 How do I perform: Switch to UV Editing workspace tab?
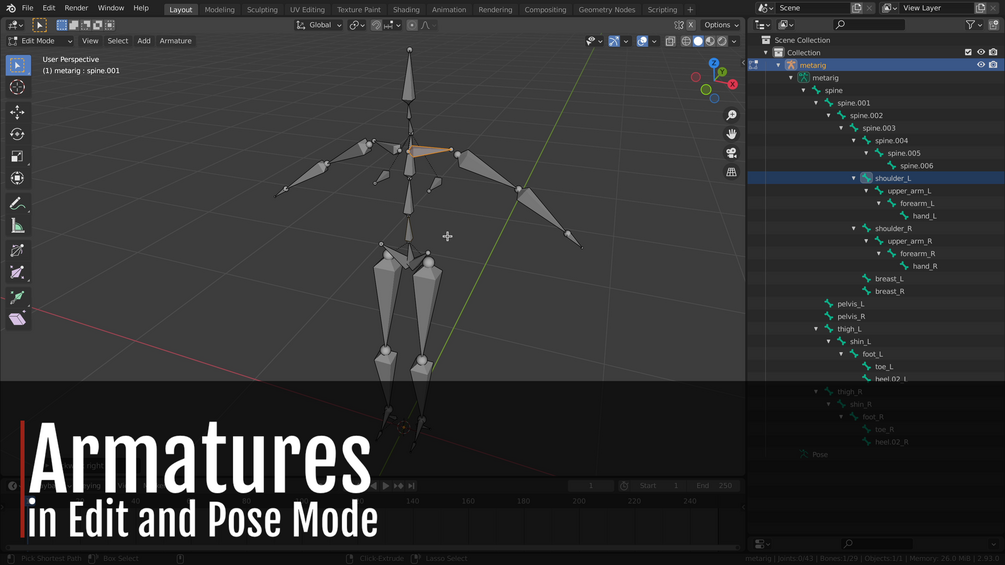click(307, 10)
